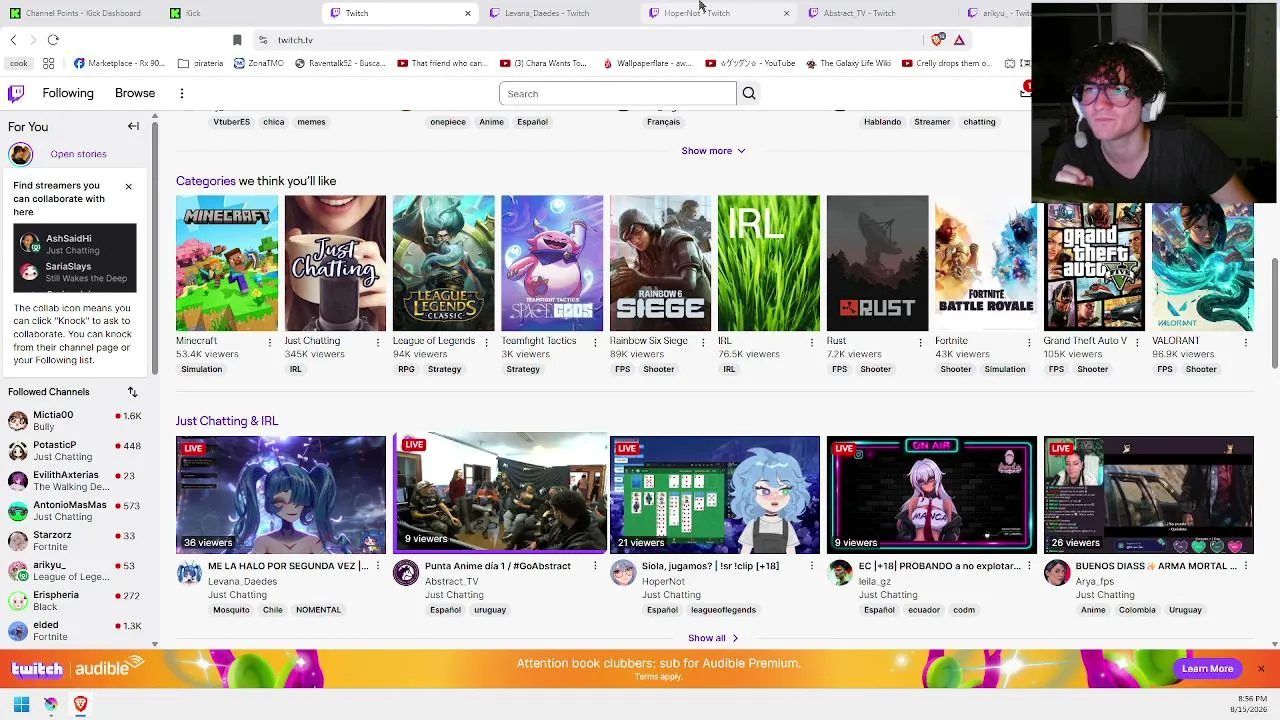The width and height of the screenshot is (1280, 720).
Task: Open options menu for Abstract_TV stream
Action: tap(595, 567)
